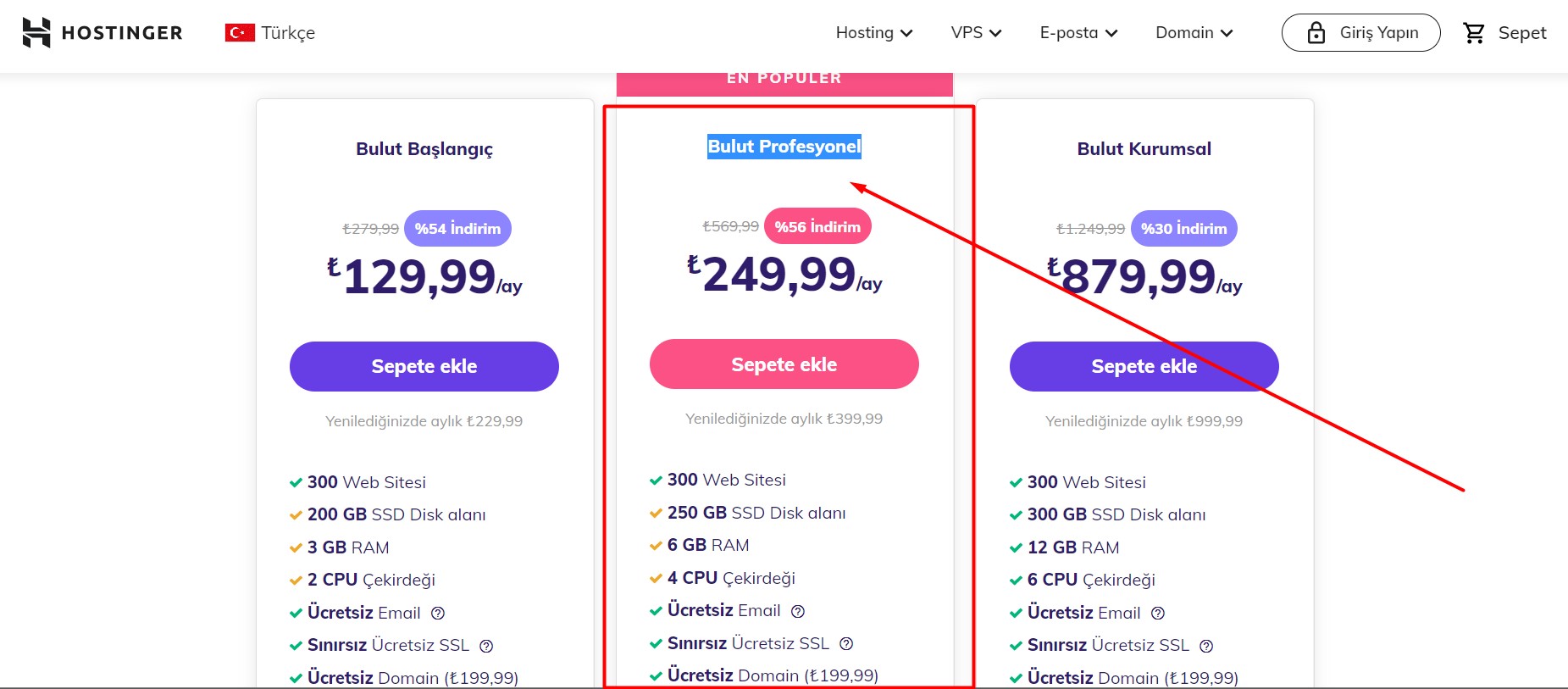Open the E-posta dropdown menu

tap(1079, 33)
